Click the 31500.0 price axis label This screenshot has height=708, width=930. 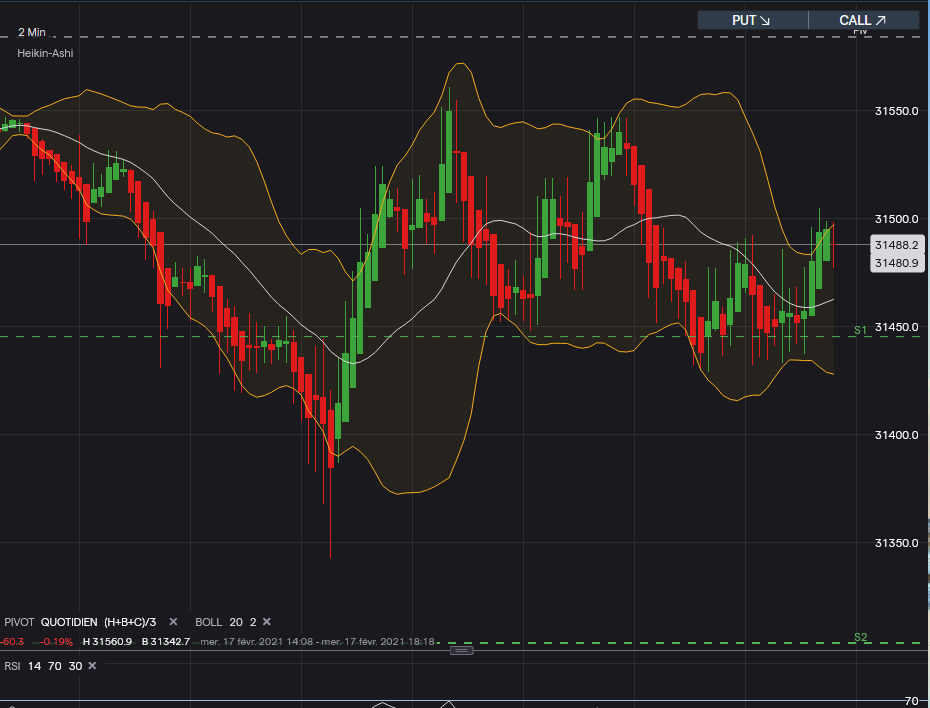click(896, 219)
